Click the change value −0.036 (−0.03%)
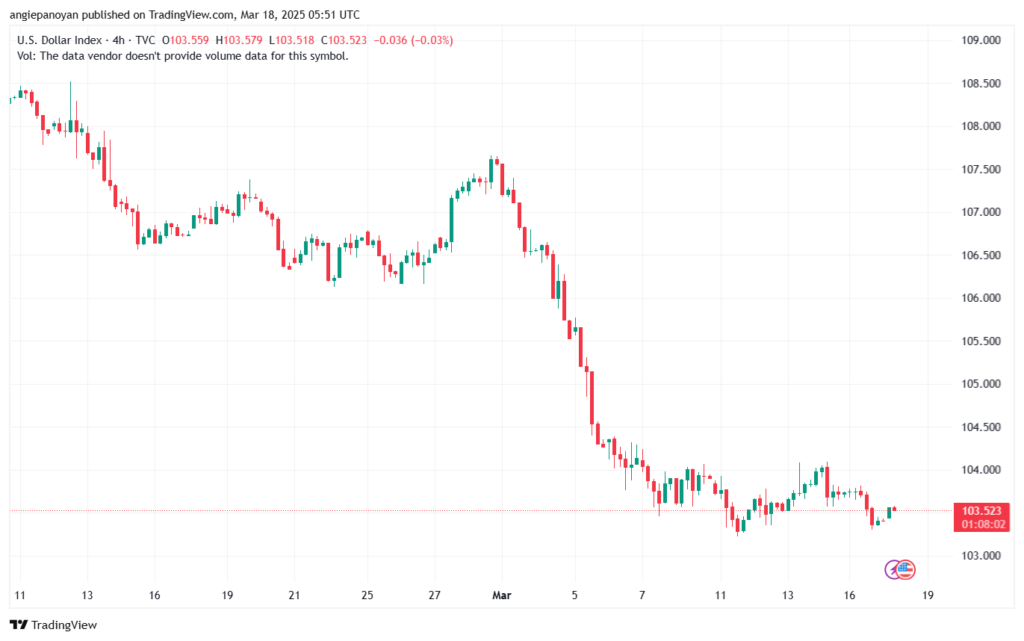 point(413,40)
